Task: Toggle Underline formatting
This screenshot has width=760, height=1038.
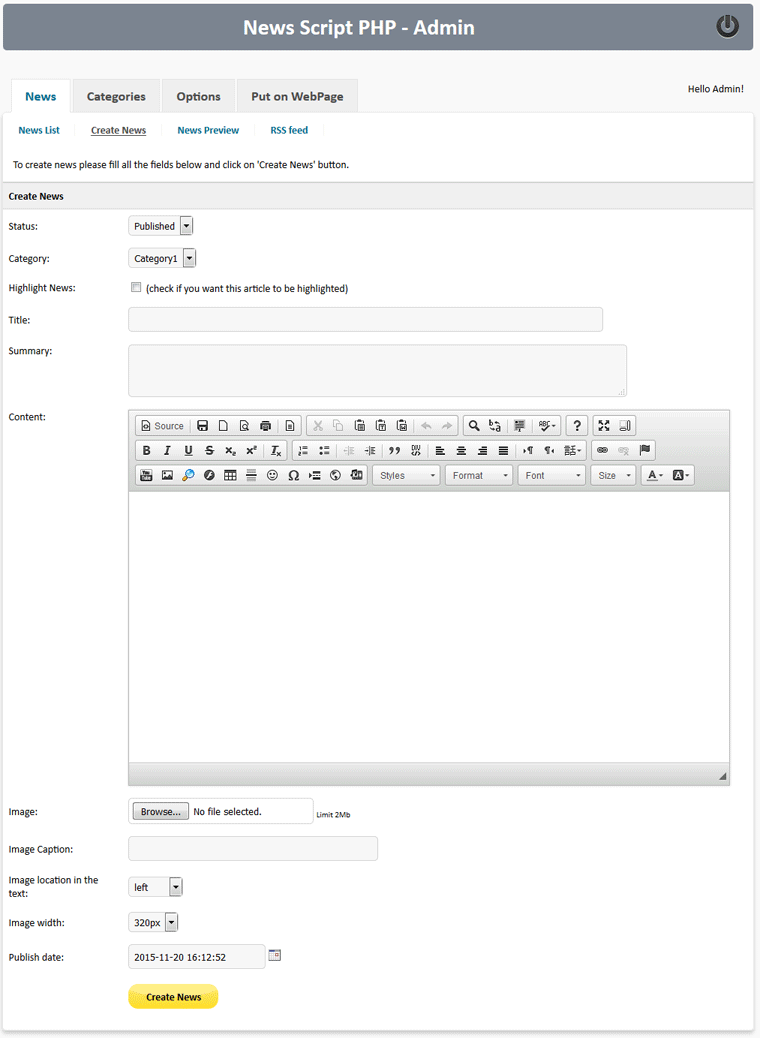Action: (x=188, y=450)
